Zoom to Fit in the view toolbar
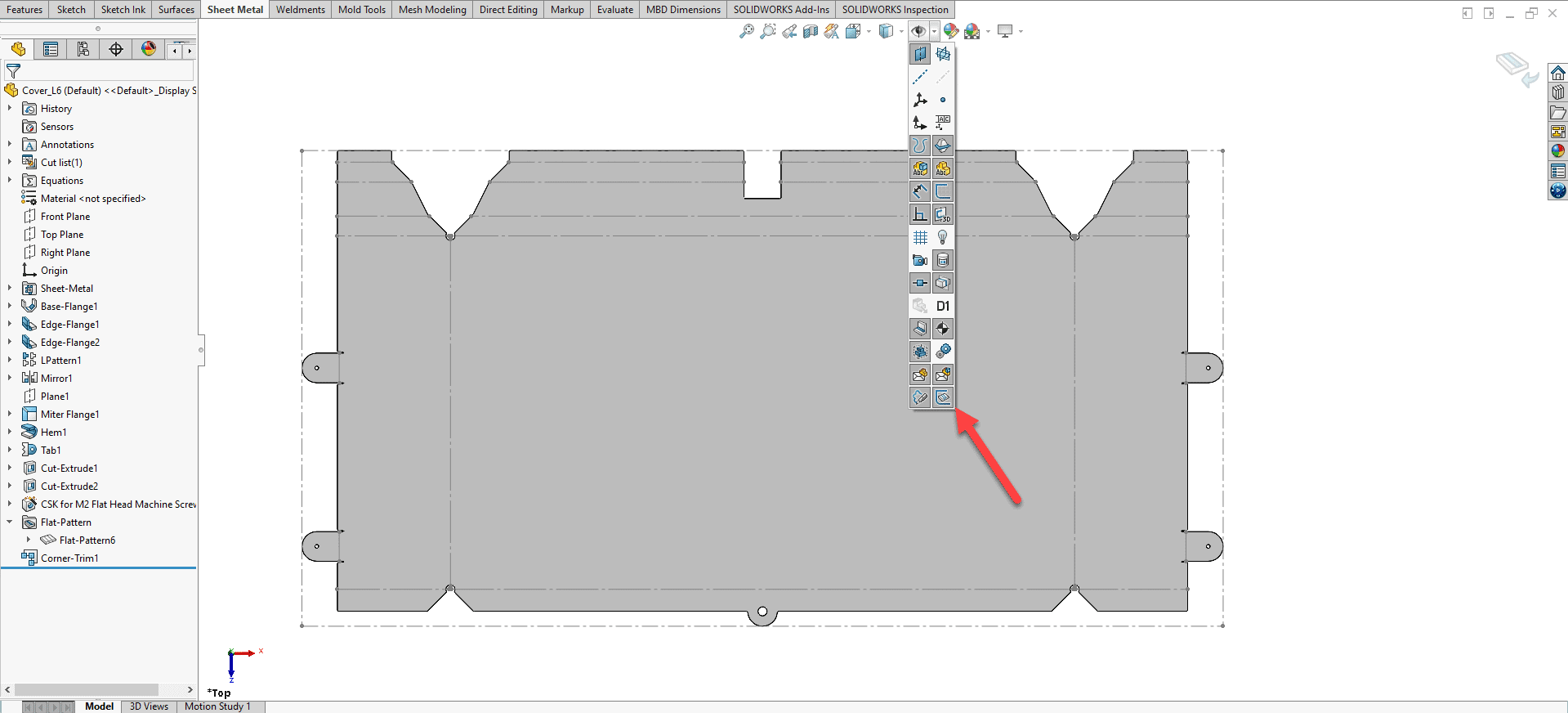The width and height of the screenshot is (1568, 713). [746, 31]
